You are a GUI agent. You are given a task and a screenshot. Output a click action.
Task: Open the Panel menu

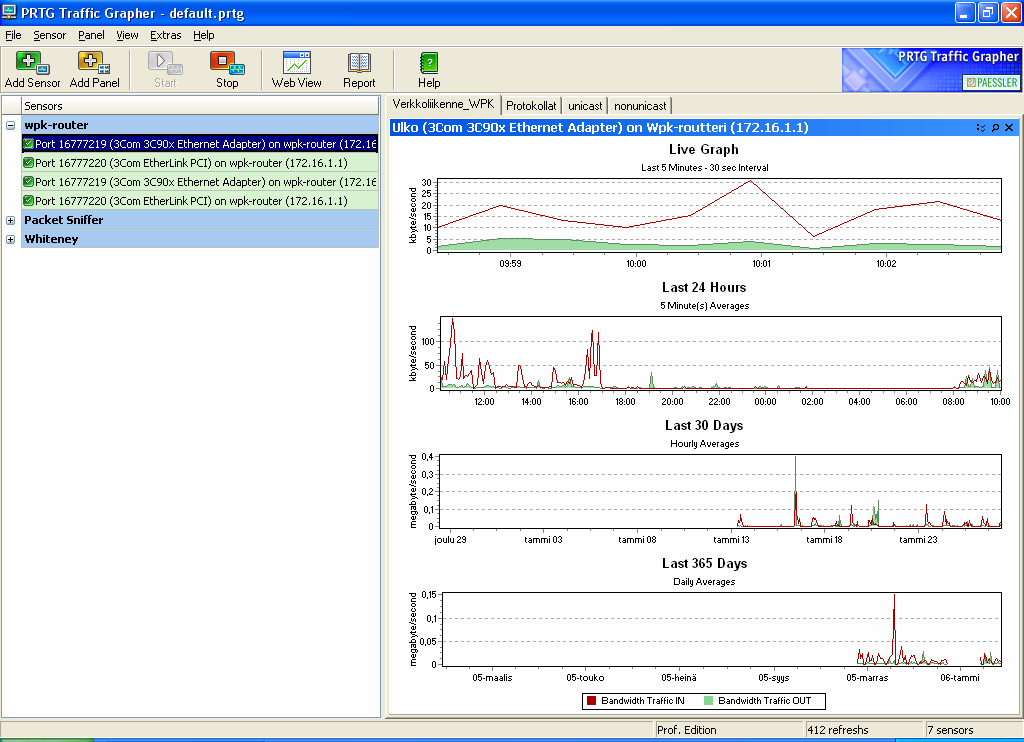pyautogui.click(x=91, y=35)
